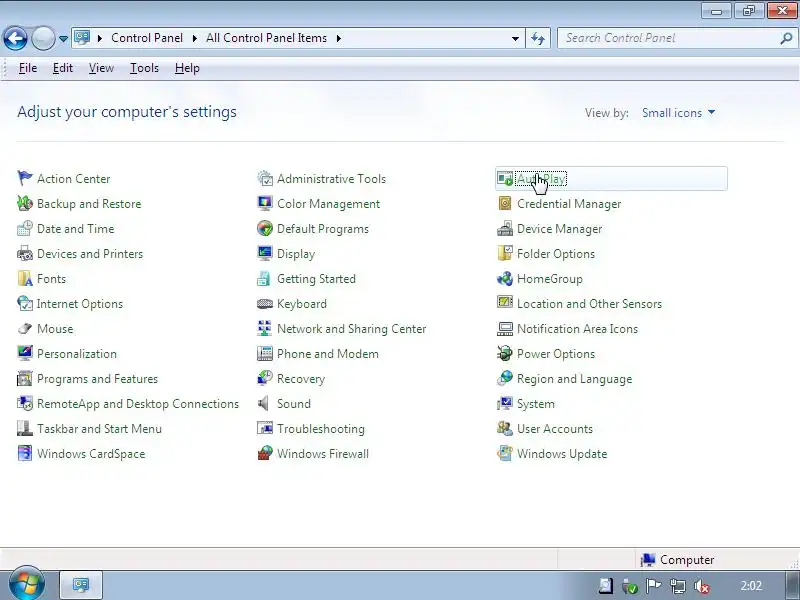Click the Network and Sharing Center icon
The height and width of the screenshot is (600, 800).
click(265, 328)
